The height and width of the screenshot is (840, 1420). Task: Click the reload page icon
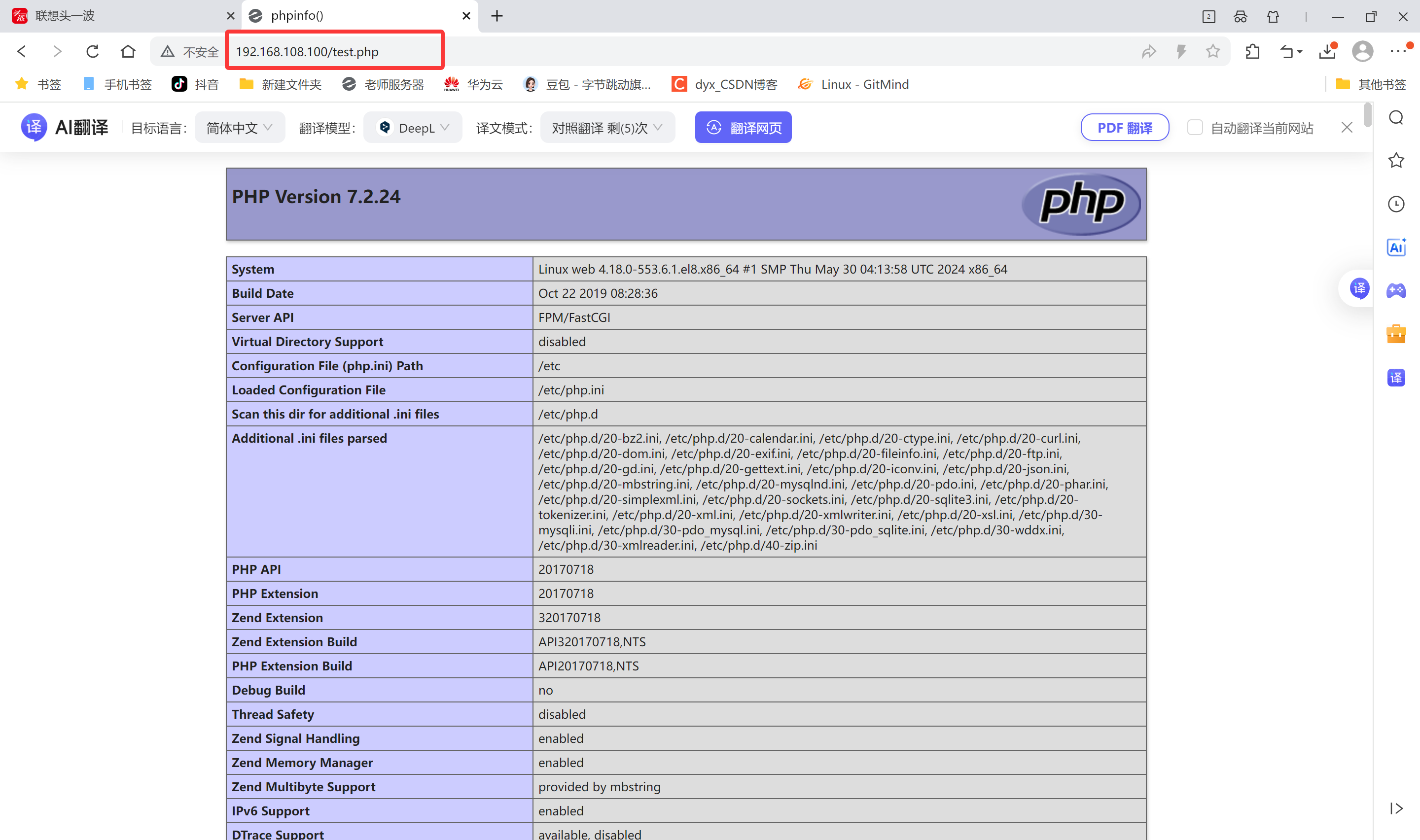pyautogui.click(x=92, y=51)
